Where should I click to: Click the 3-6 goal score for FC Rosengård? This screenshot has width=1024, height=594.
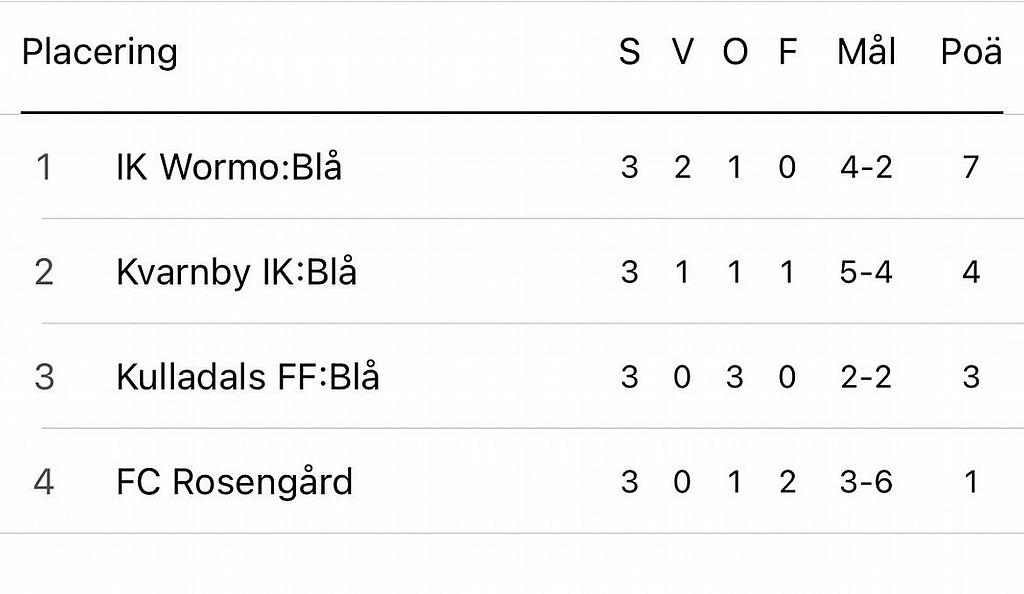(x=866, y=482)
